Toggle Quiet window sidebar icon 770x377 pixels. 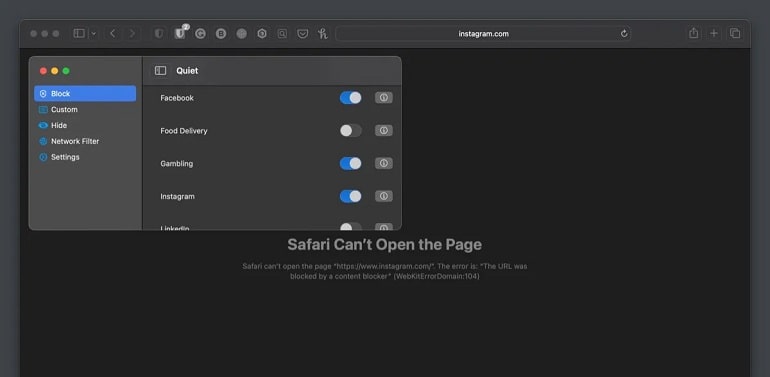point(161,71)
